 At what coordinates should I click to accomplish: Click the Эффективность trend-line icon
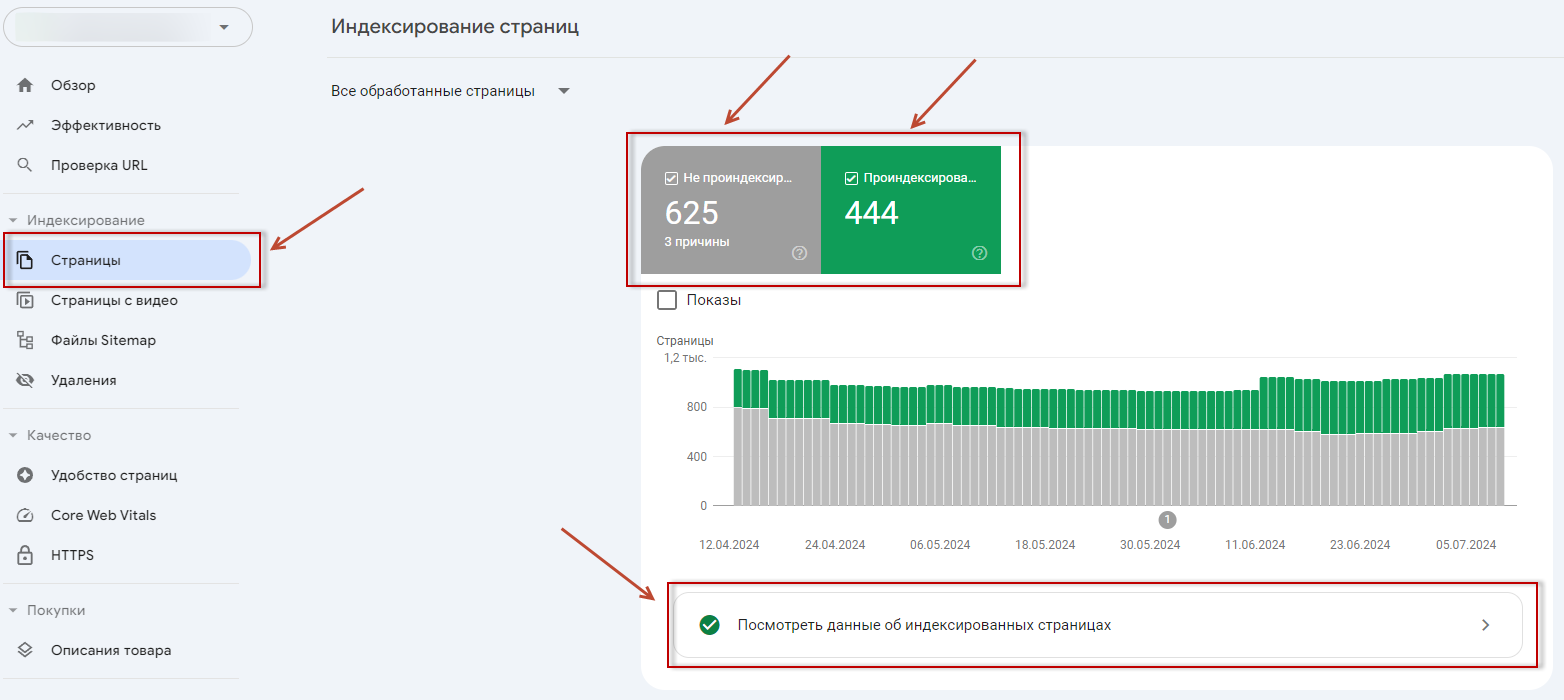[x=26, y=125]
